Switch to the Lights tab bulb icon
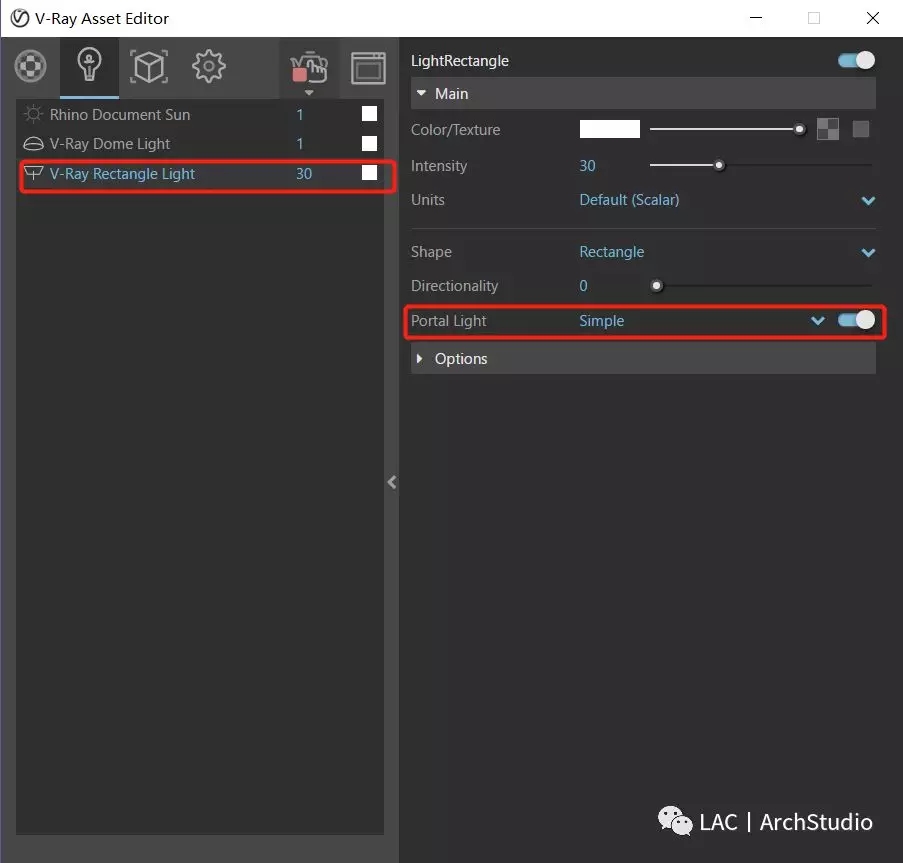 (x=89, y=66)
